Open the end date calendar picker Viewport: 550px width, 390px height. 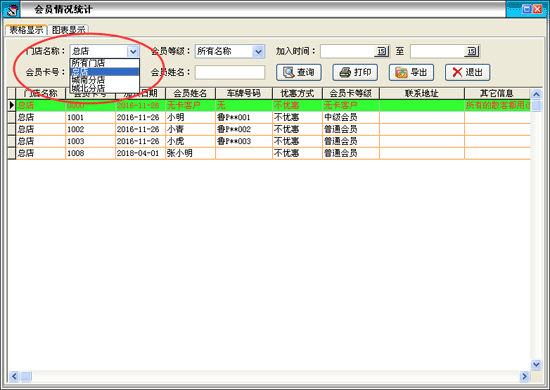tap(471, 51)
